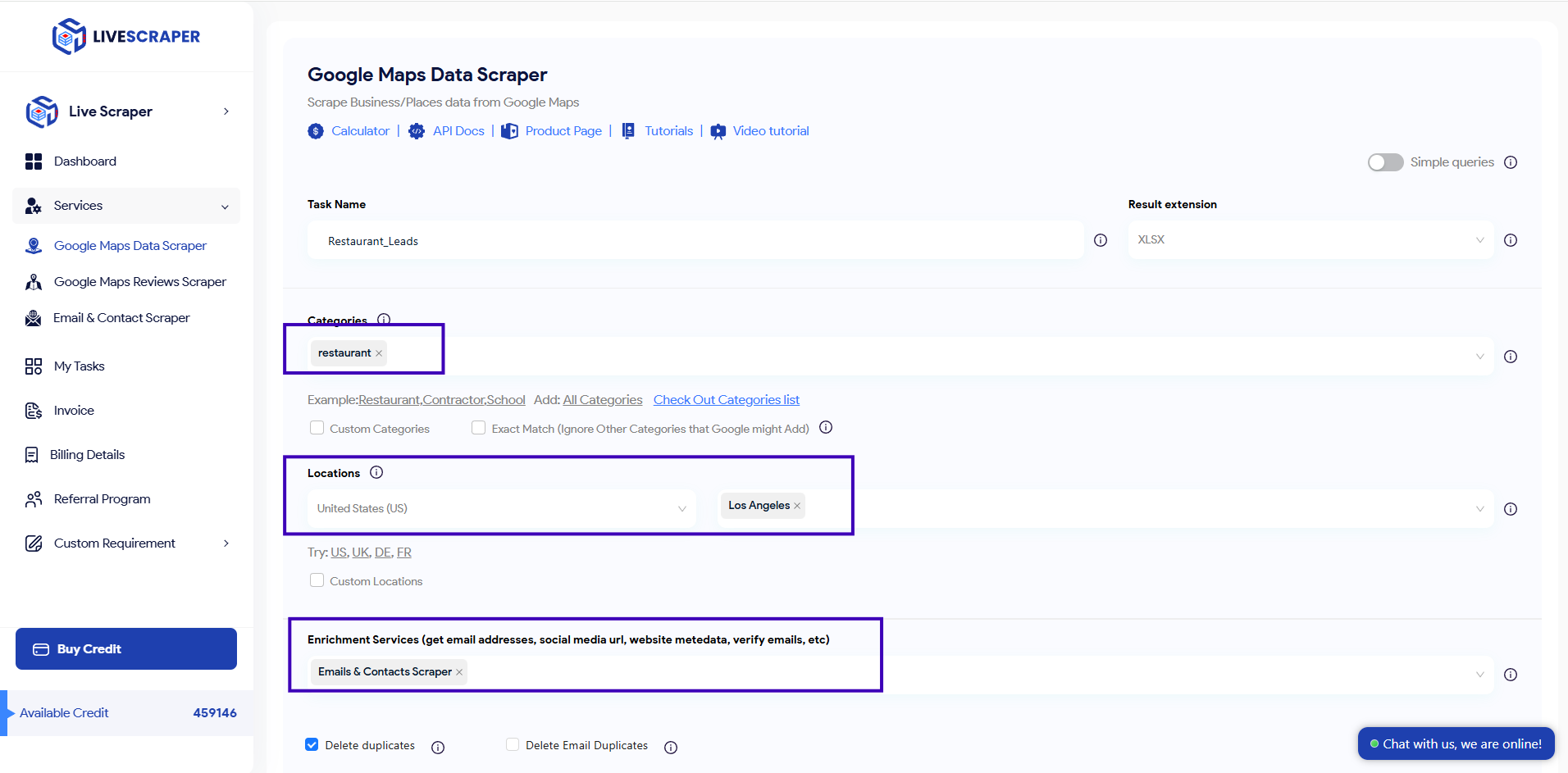Click the info icon right of the Locations field
Image resolution: width=1568 pixels, height=773 pixels.
tap(1511, 509)
